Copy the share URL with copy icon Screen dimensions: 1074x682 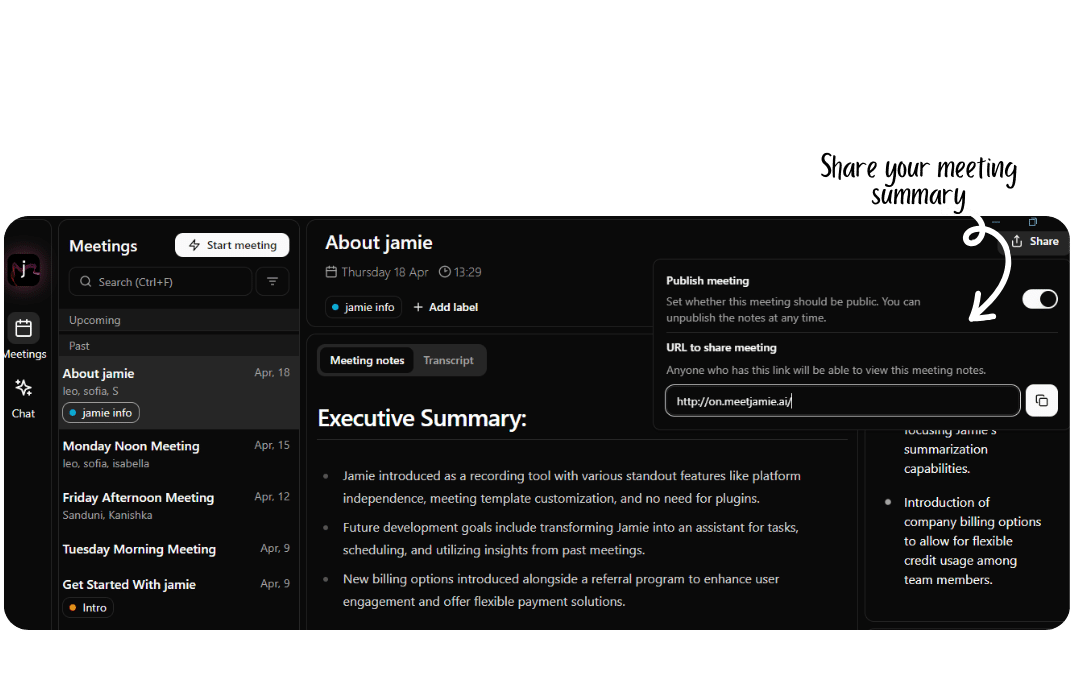1041,401
